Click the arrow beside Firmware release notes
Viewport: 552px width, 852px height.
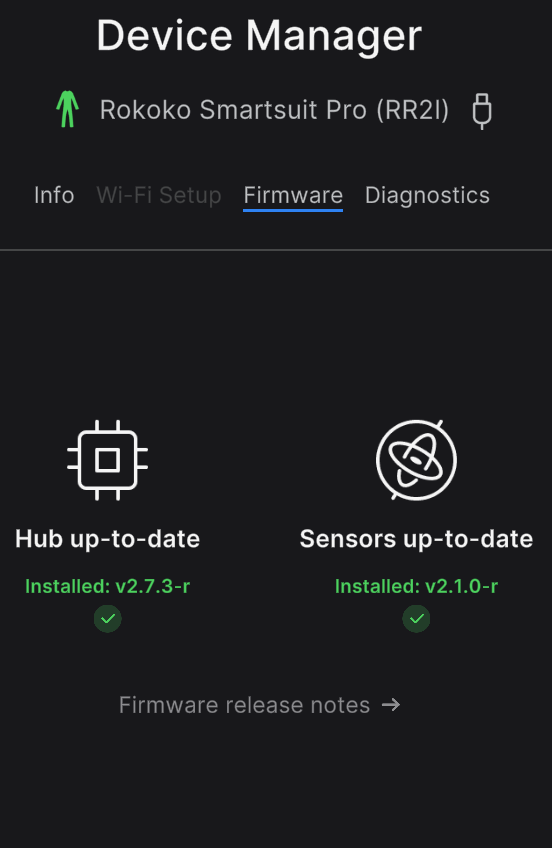pyautogui.click(x=391, y=705)
